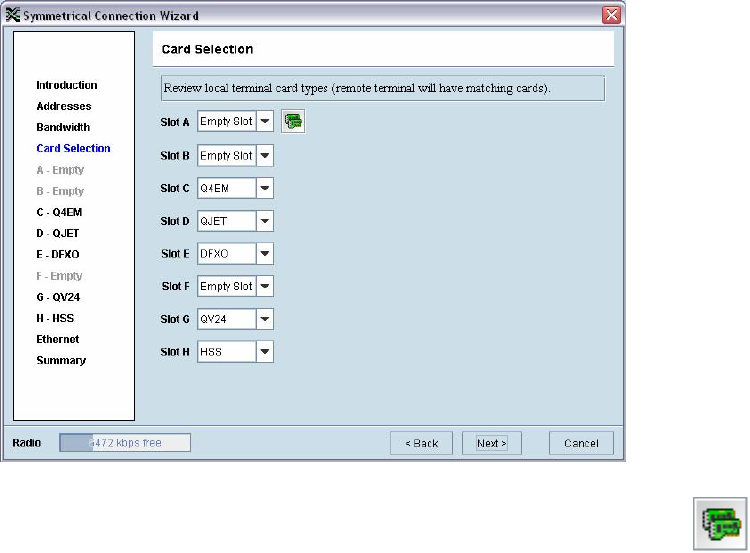The image size is (750, 553).
Task: Cancel the wizard
Action: [x=581, y=443]
